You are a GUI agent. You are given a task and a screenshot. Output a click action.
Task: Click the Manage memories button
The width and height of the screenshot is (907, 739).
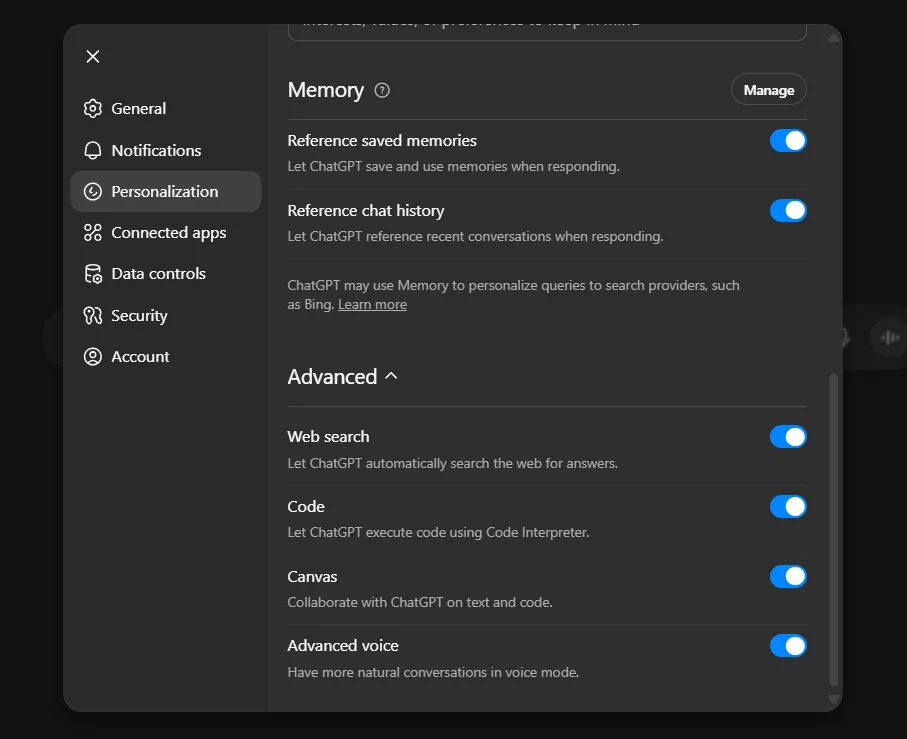point(768,89)
